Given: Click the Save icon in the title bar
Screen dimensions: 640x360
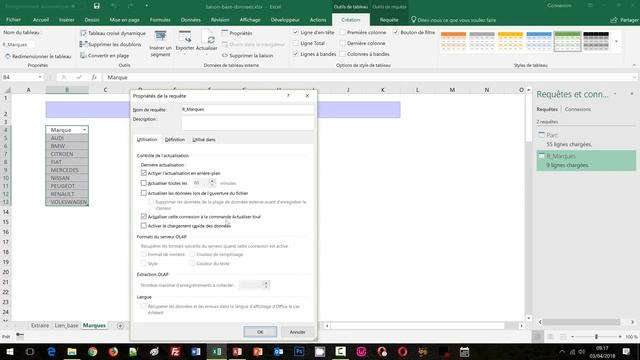Looking at the screenshot, I should click(x=96, y=6).
